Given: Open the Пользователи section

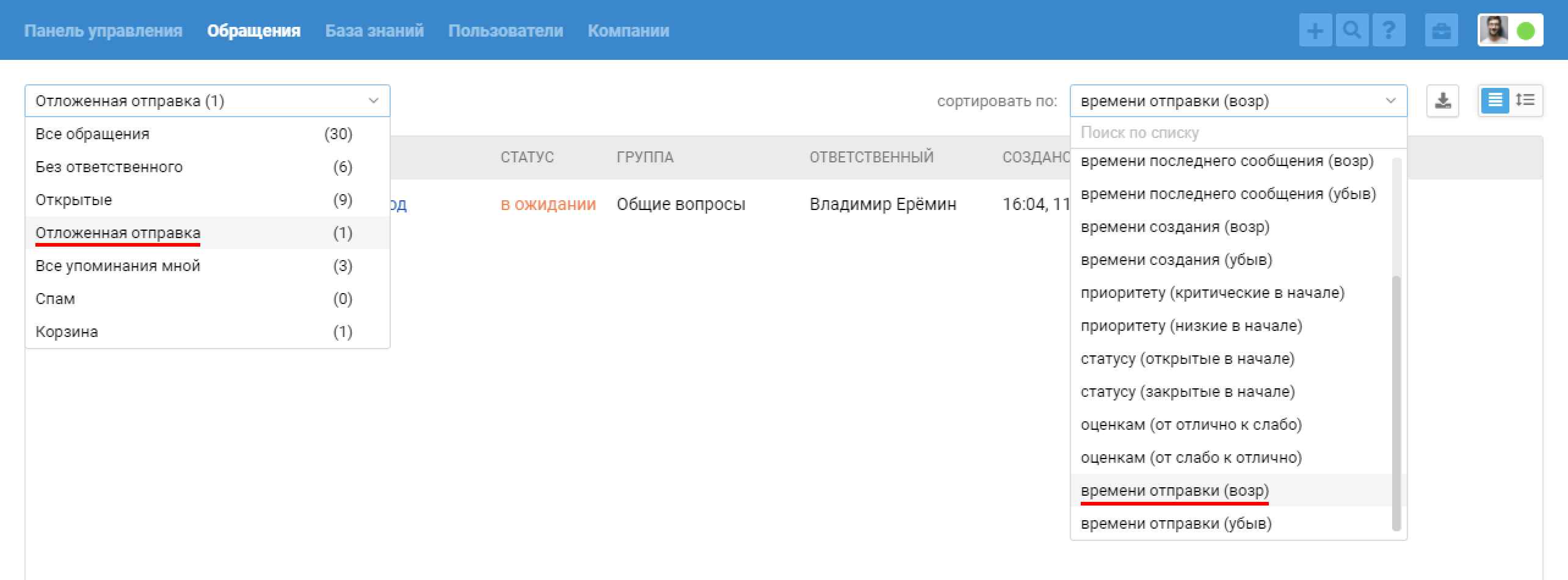Looking at the screenshot, I should (506, 31).
